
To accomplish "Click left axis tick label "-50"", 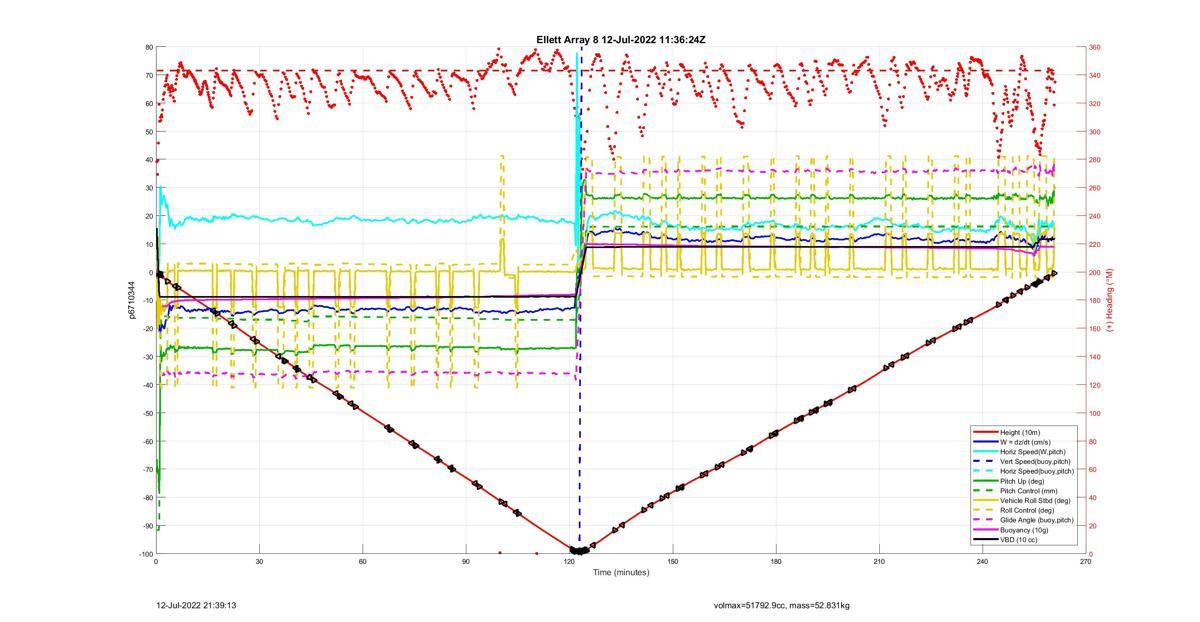I will (147, 414).
